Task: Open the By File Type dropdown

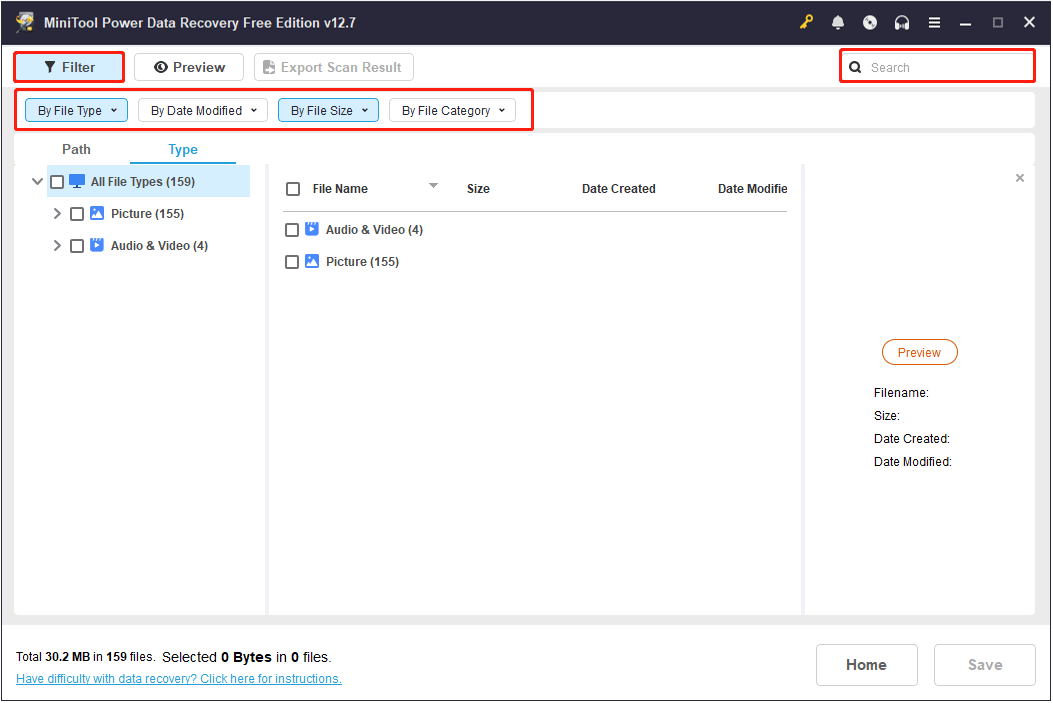Action: tap(76, 110)
